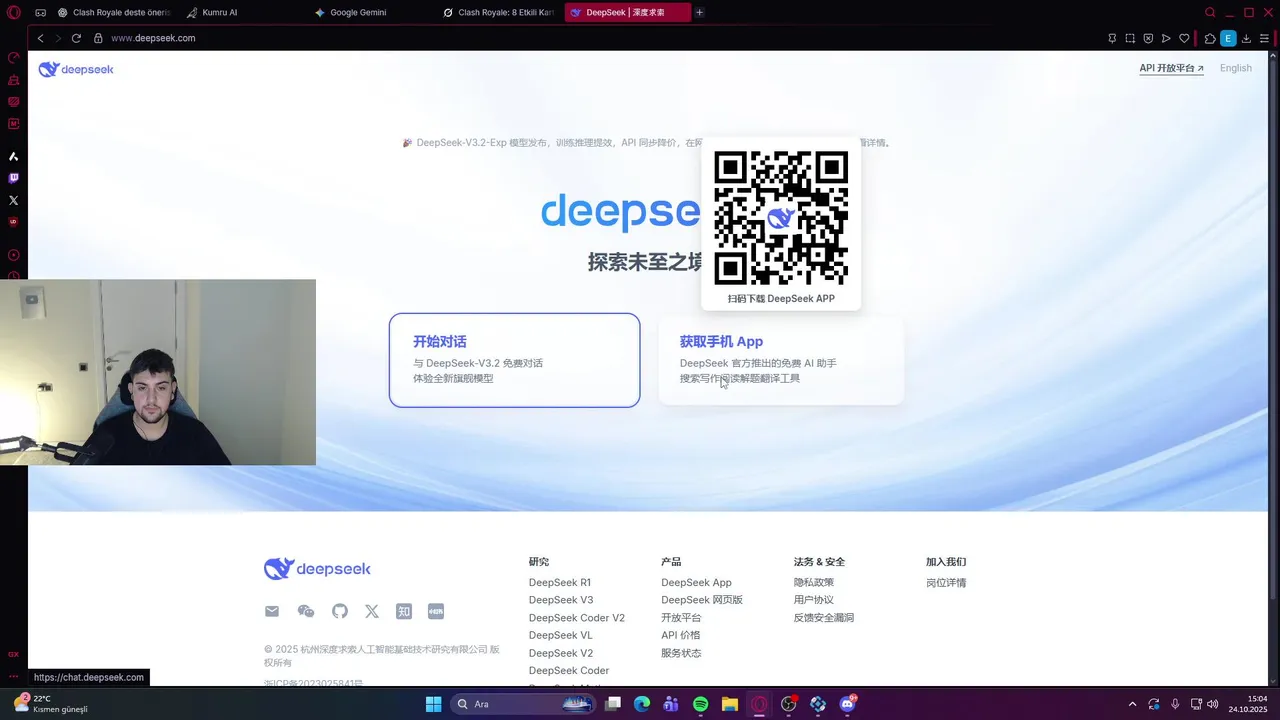The image size is (1280, 720).
Task: Open the 服务状态 link
Action: [681, 653]
